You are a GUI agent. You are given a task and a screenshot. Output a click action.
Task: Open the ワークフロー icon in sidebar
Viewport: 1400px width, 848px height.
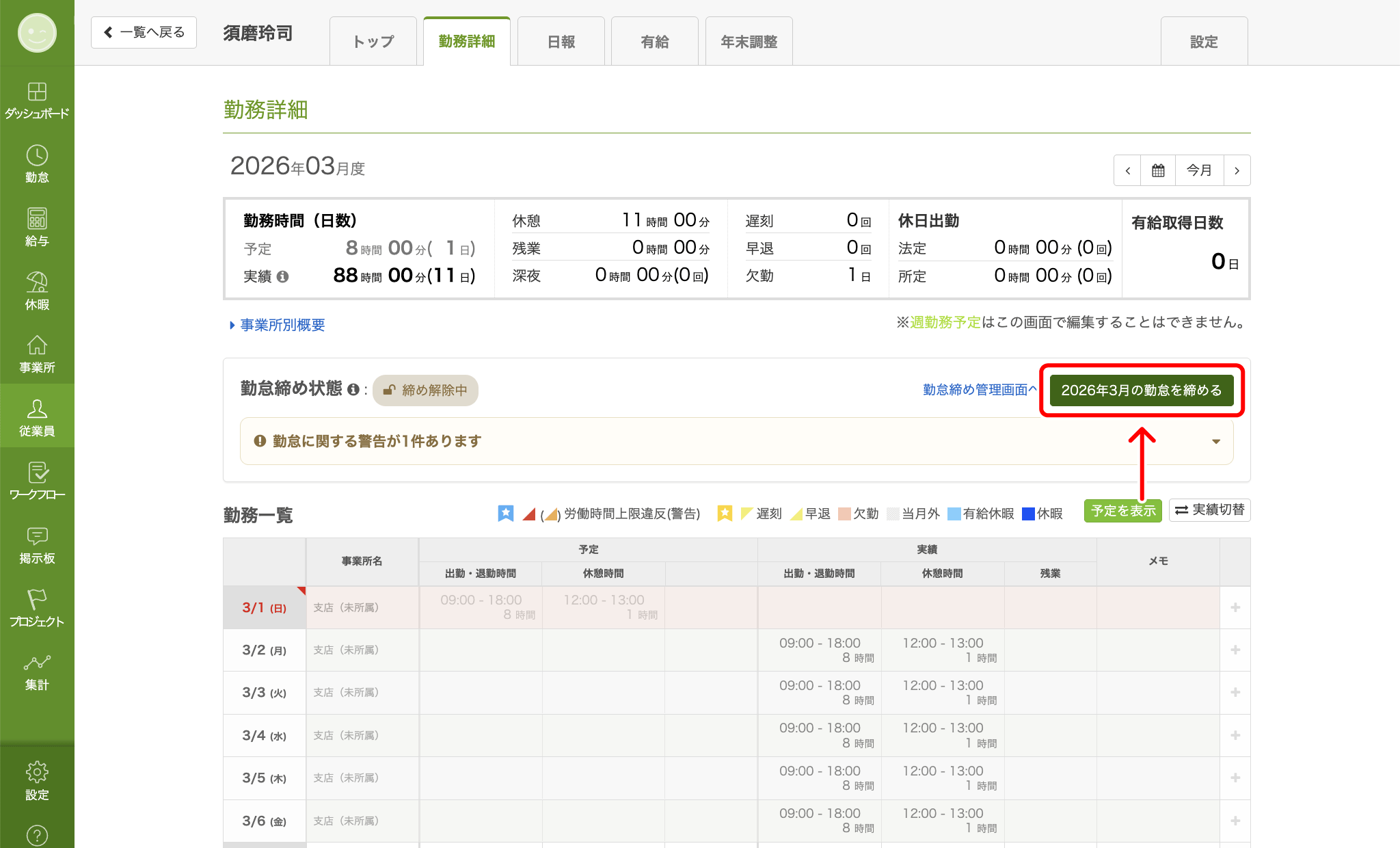tap(37, 481)
